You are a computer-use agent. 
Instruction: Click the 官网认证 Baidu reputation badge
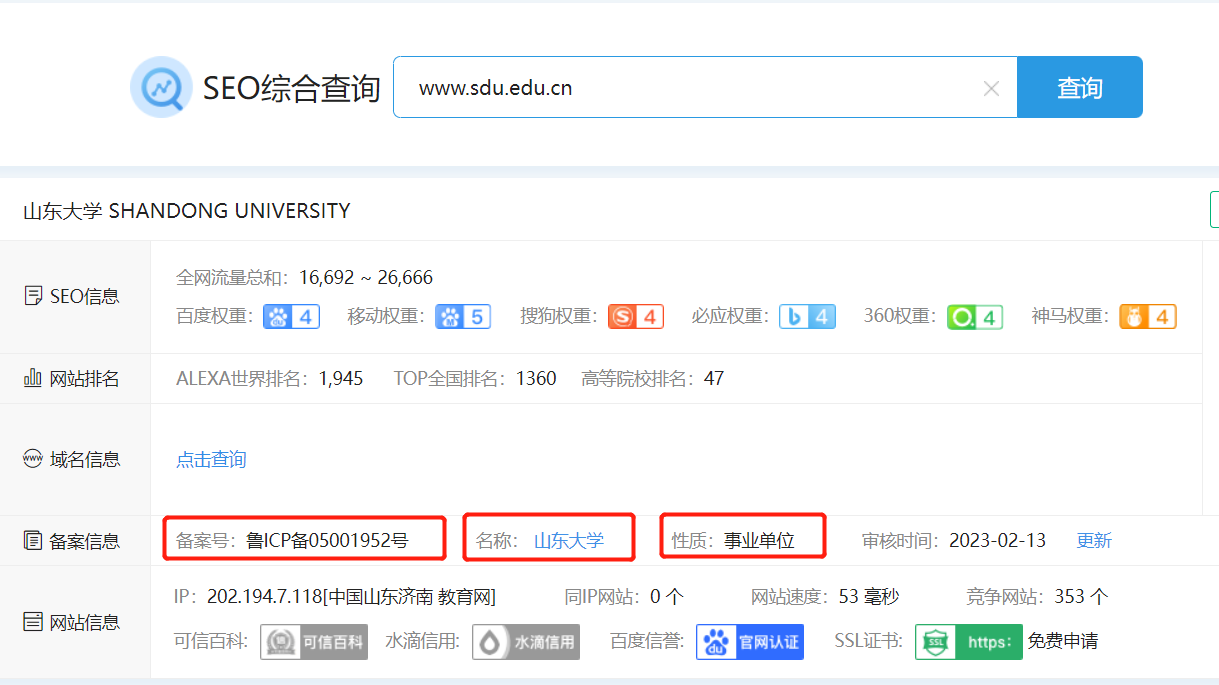750,642
